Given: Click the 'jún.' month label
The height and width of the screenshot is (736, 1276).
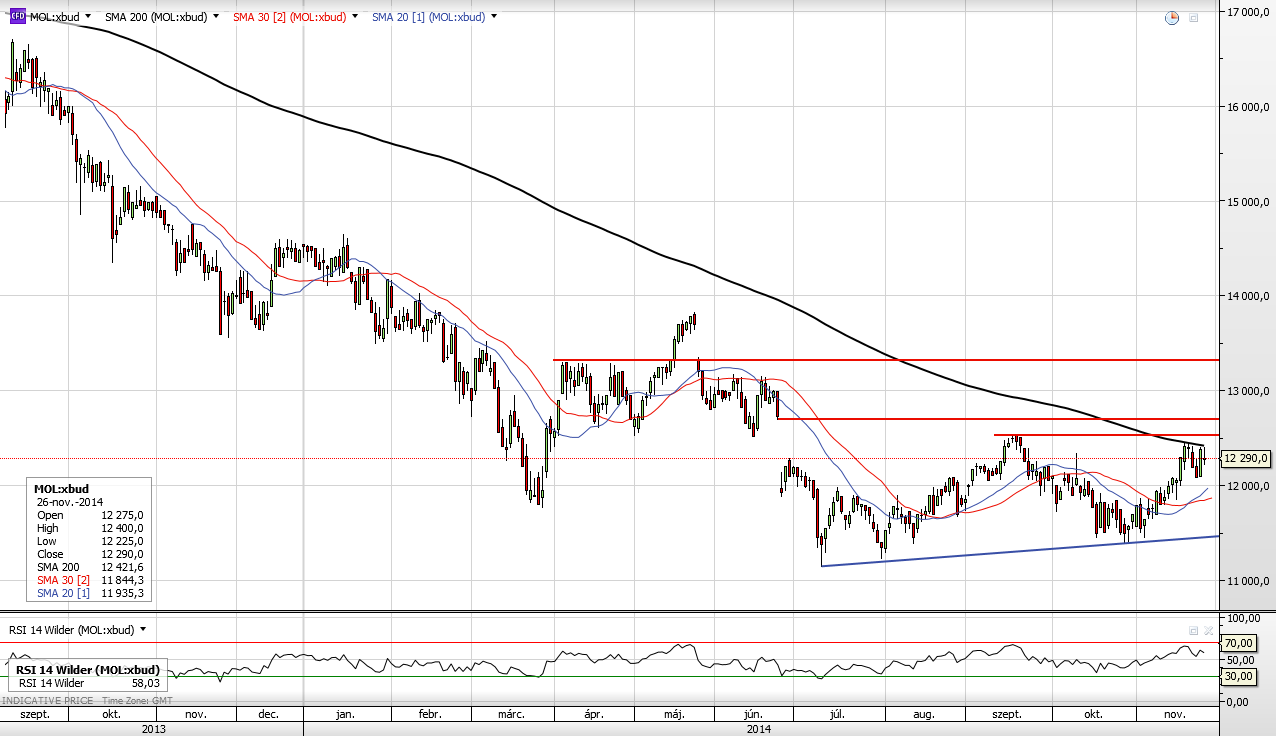Looking at the screenshot, I should pos(754,715).
